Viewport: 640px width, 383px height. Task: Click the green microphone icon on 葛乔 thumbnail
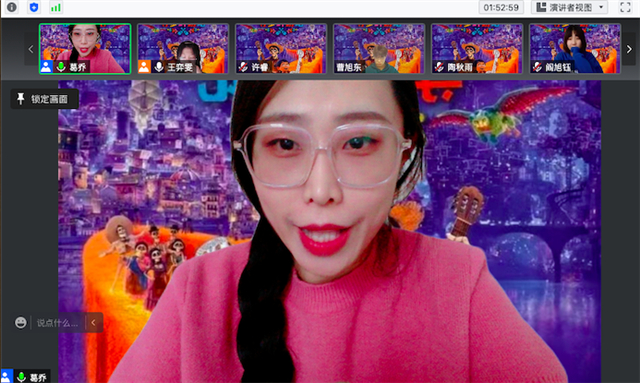tap(61, 67)
